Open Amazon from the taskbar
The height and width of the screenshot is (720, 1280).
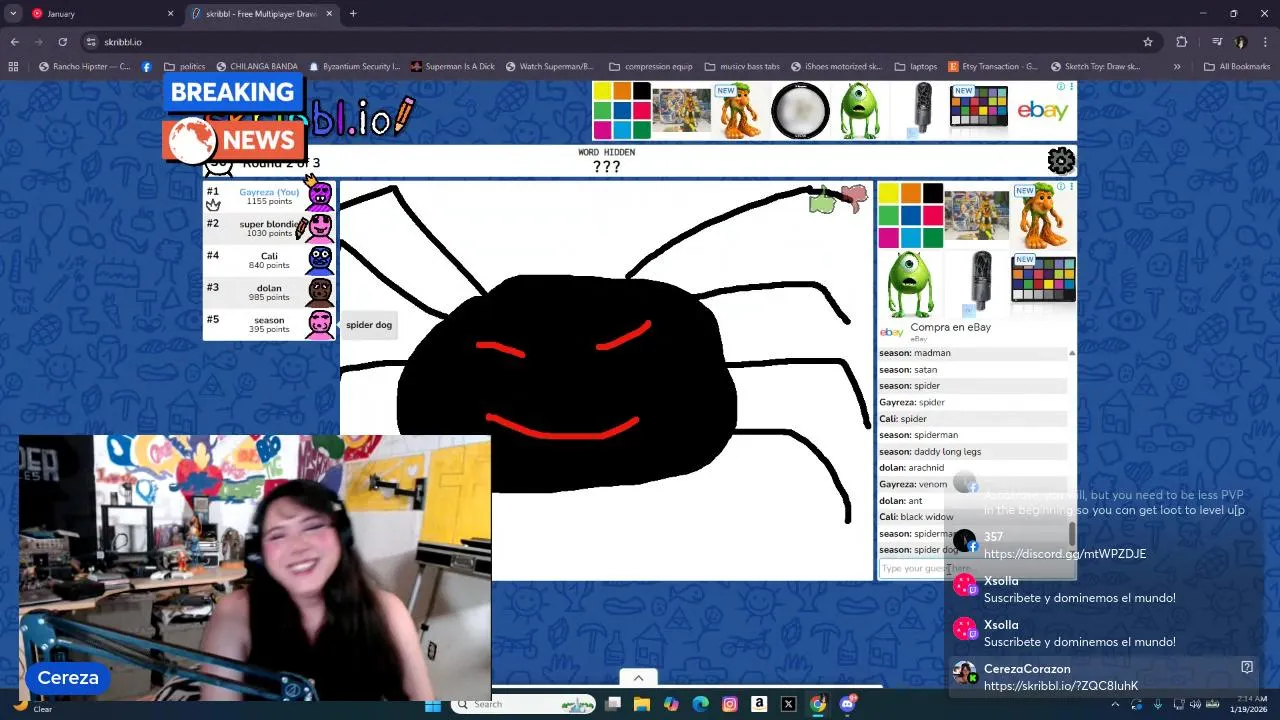click(x=759, y=704)
